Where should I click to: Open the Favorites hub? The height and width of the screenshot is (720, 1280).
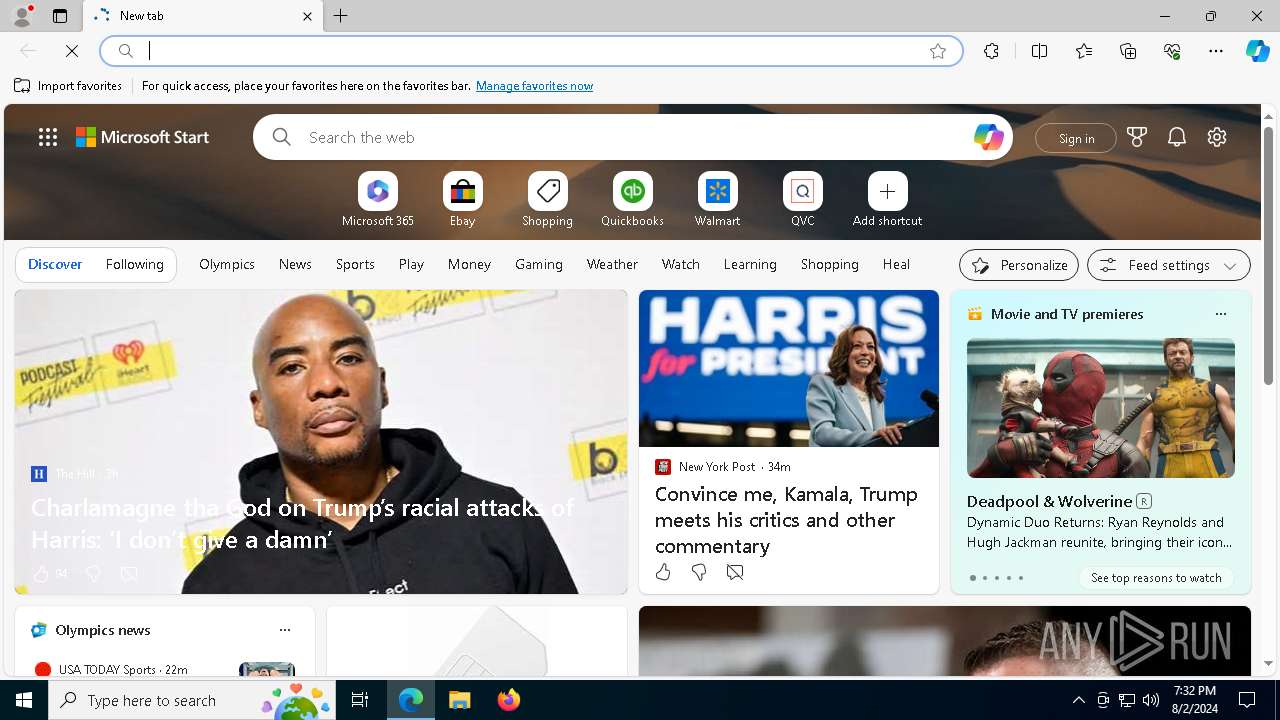1084,51
